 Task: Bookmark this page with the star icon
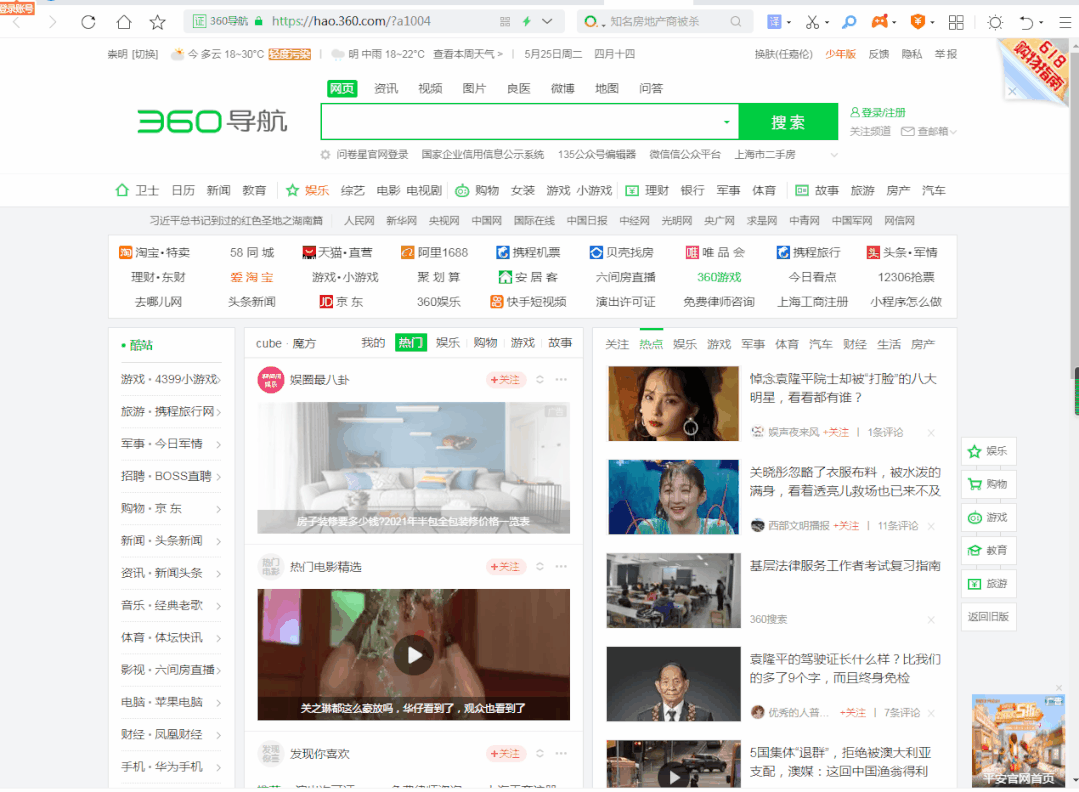click(x=158, y=22)
